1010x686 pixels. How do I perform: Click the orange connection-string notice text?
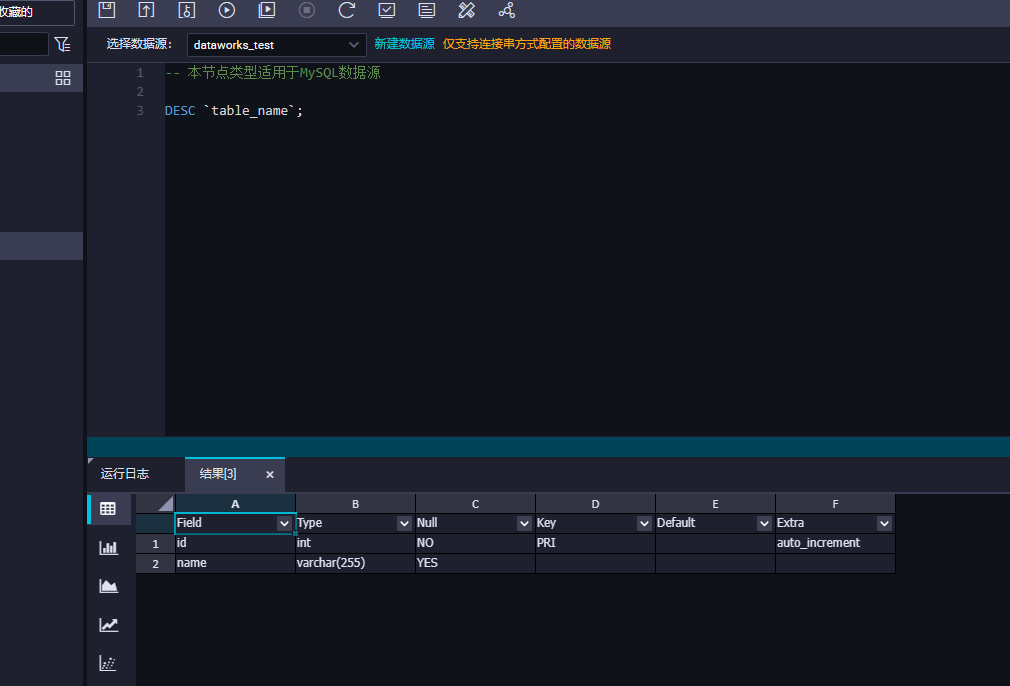tap(526, 44)
